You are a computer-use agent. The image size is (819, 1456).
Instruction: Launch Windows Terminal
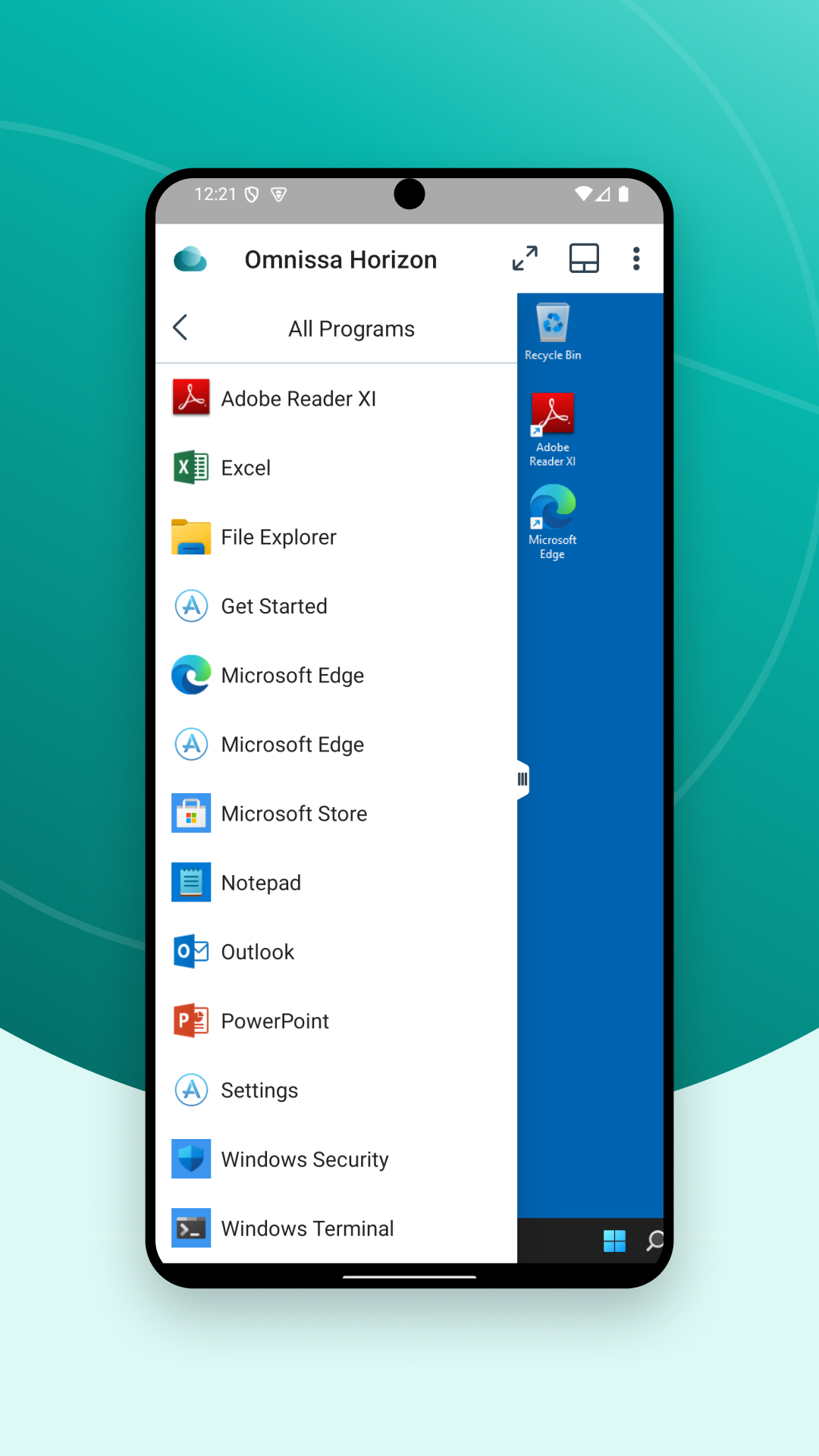point(307,1228)
